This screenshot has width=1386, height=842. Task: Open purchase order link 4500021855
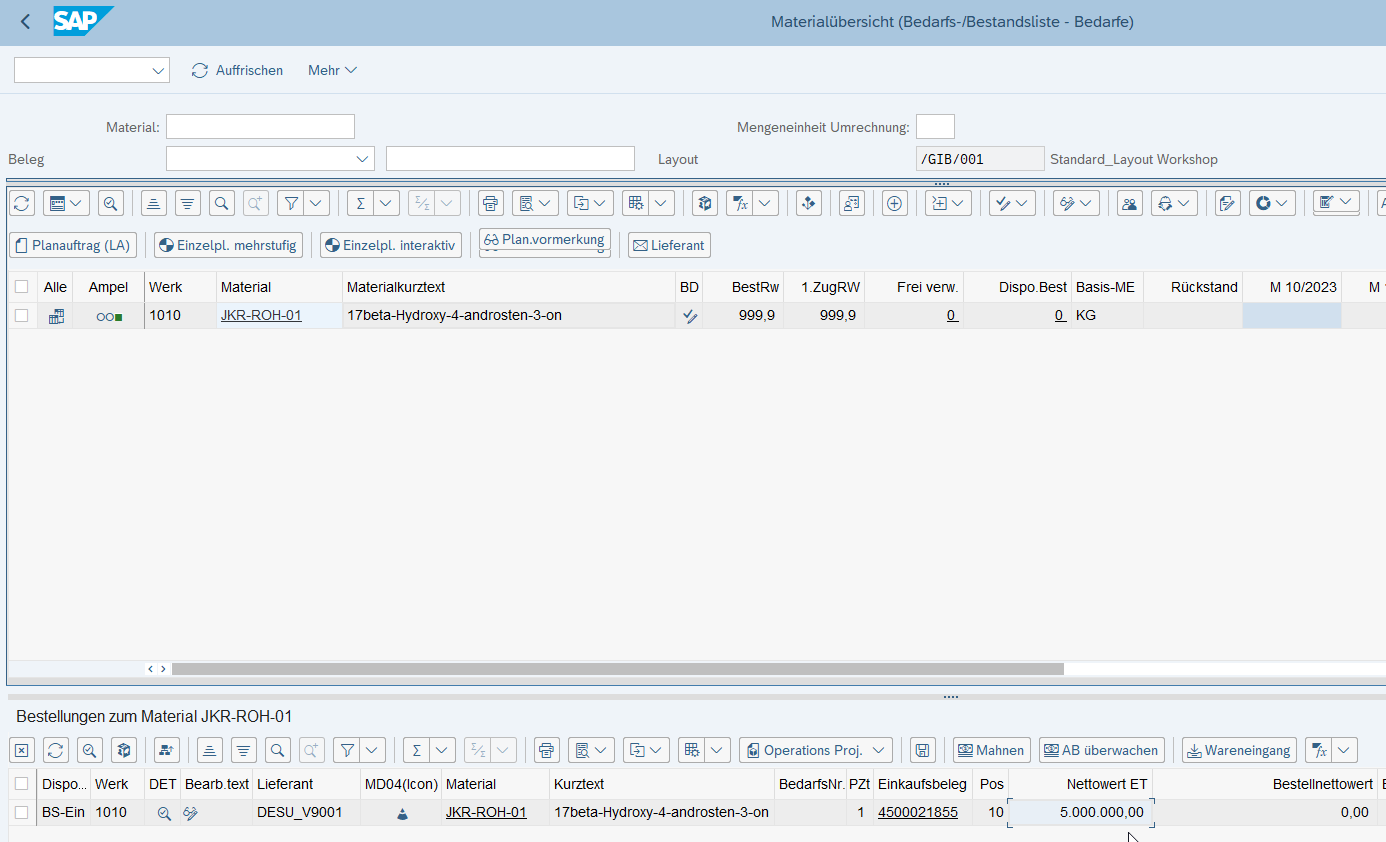(917, 813)
